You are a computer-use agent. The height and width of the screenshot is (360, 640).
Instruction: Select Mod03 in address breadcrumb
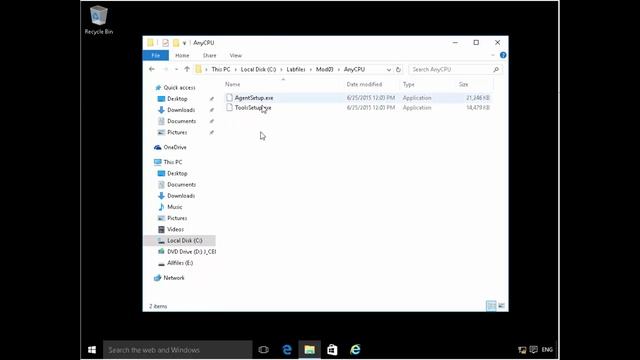point(324,69)
